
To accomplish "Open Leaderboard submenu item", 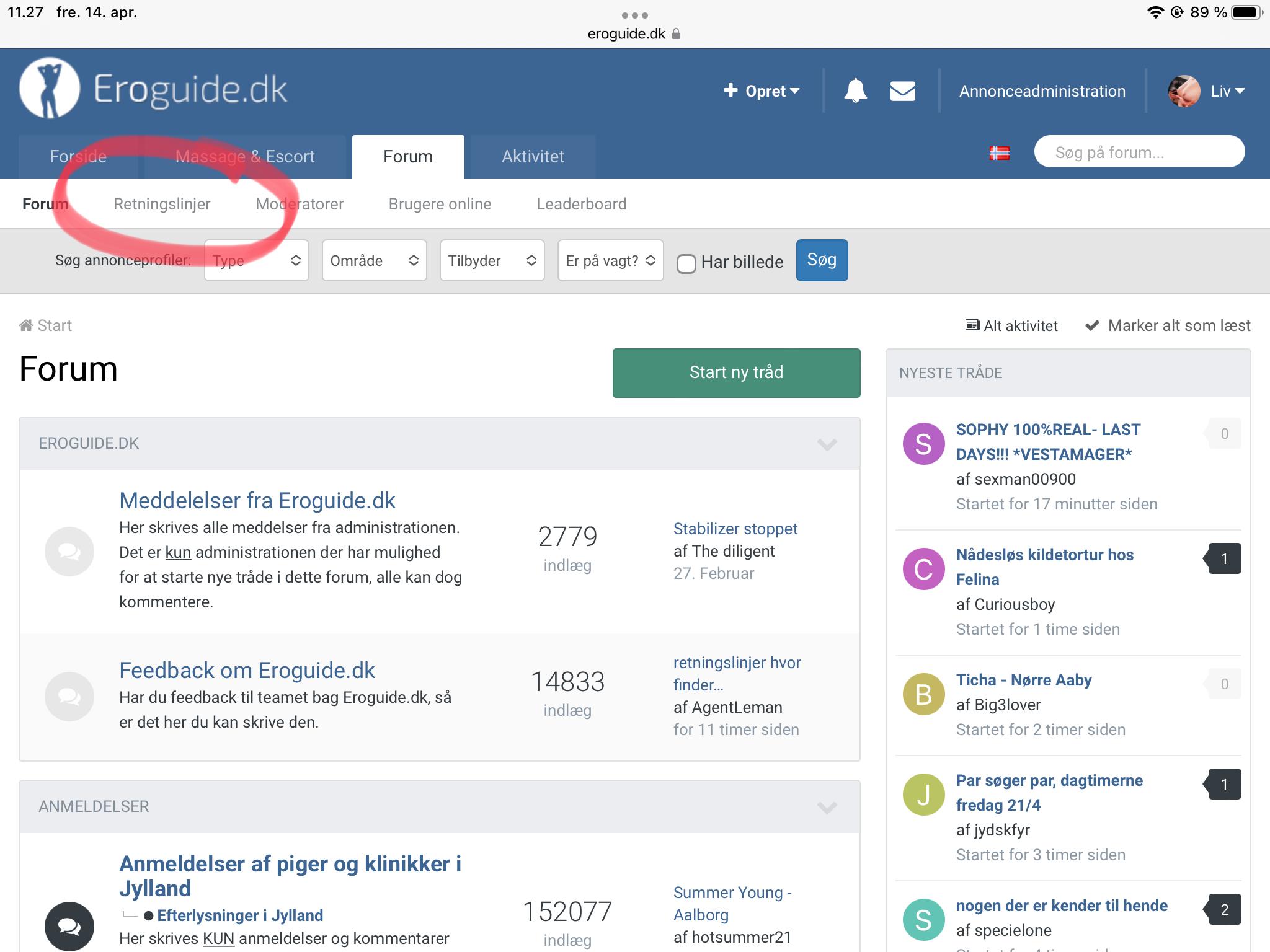I will 582,204.
